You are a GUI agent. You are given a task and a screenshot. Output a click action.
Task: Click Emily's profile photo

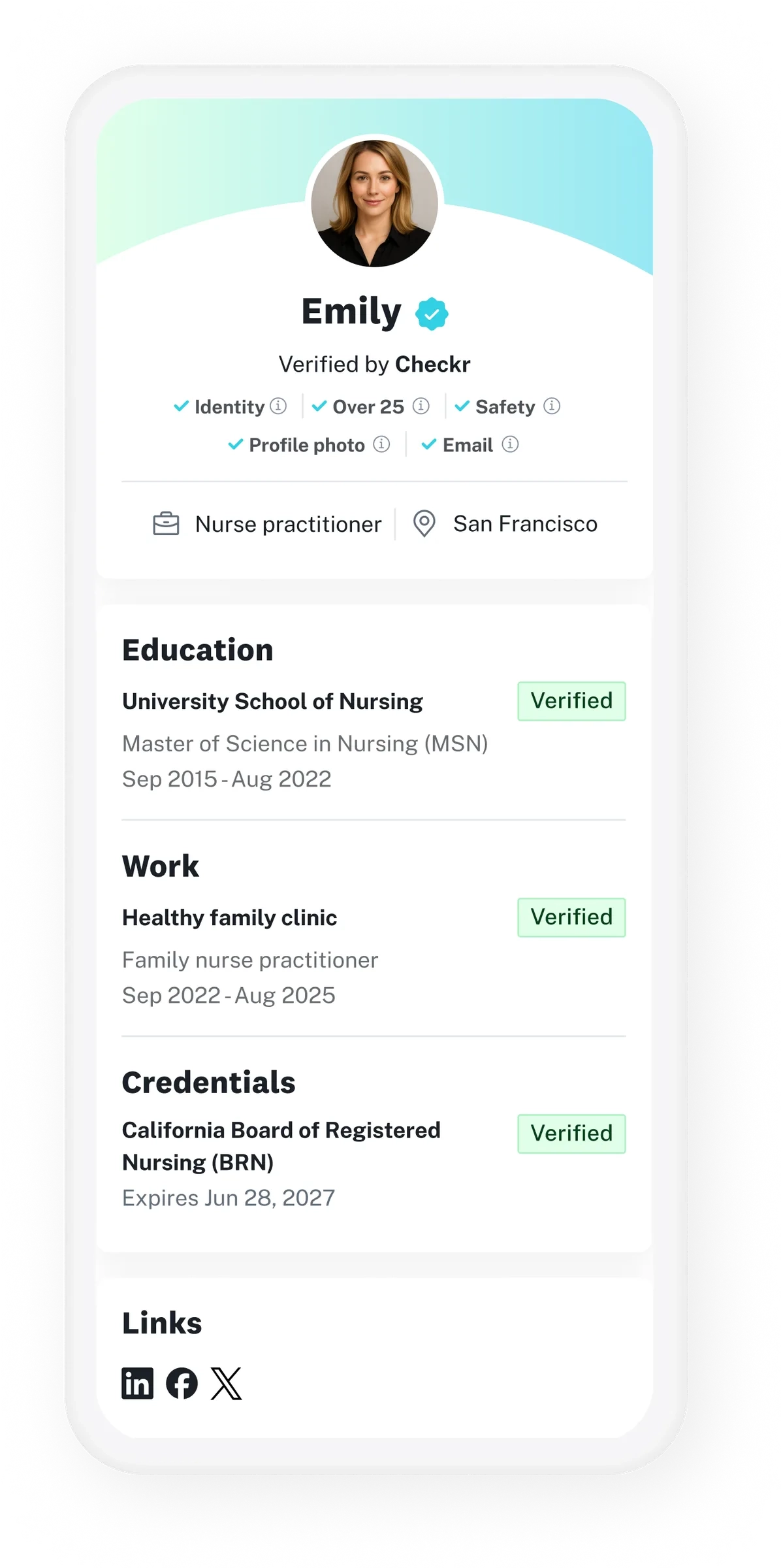375,203
